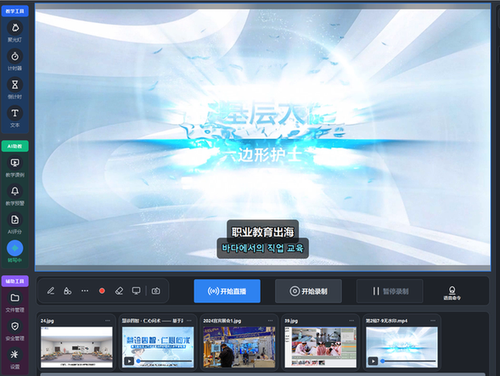Click 暂停录制 pause recording button

click(390, 291)
